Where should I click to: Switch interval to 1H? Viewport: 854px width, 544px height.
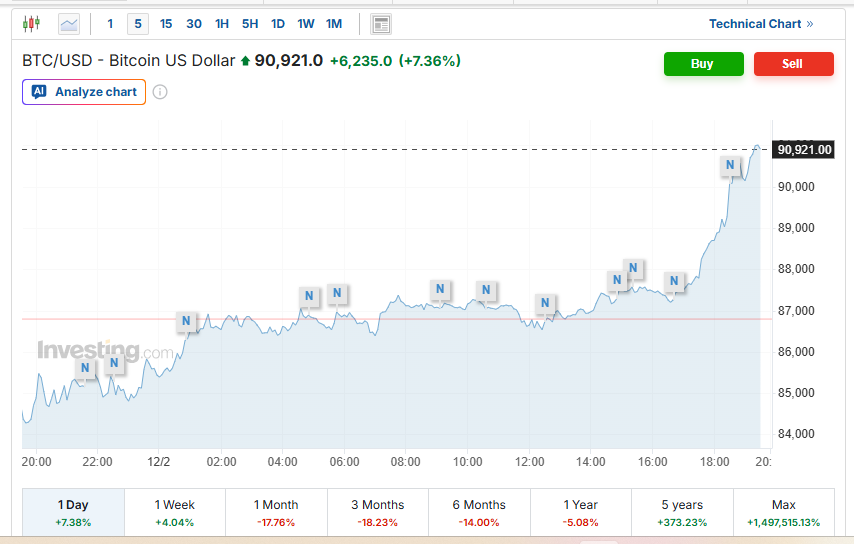(222, 24)
